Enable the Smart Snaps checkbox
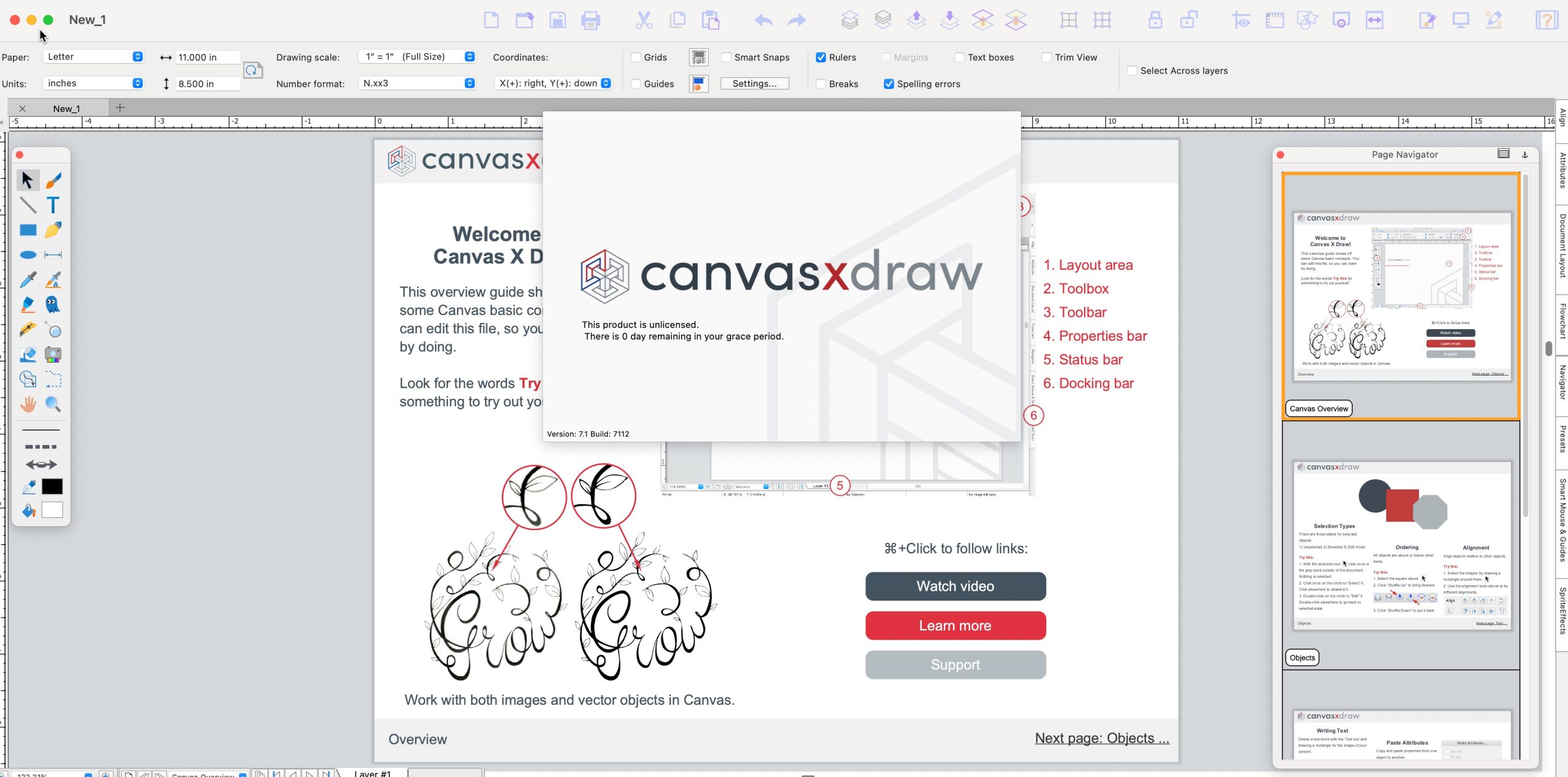1568x777 pixels. (x=726, y=58)
